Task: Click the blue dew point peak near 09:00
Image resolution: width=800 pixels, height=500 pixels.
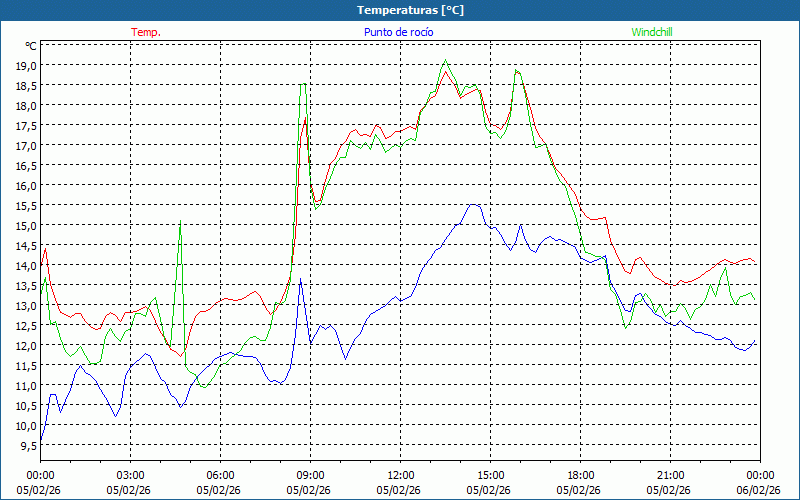Action: coord(300,280)
